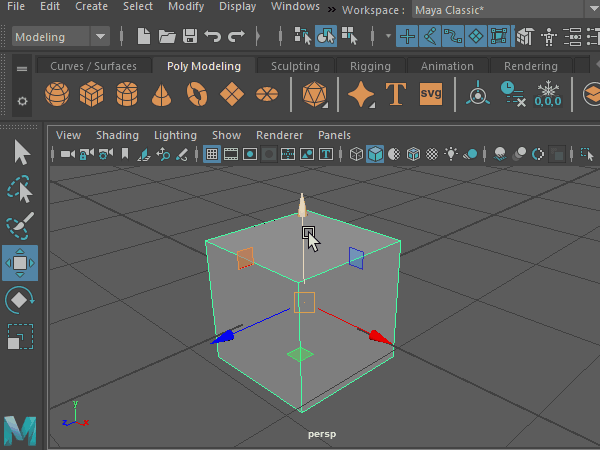Choose the Lasso select tool
Image resolution: width=600 pixels, height=450 pixels.
pos(20,190)
